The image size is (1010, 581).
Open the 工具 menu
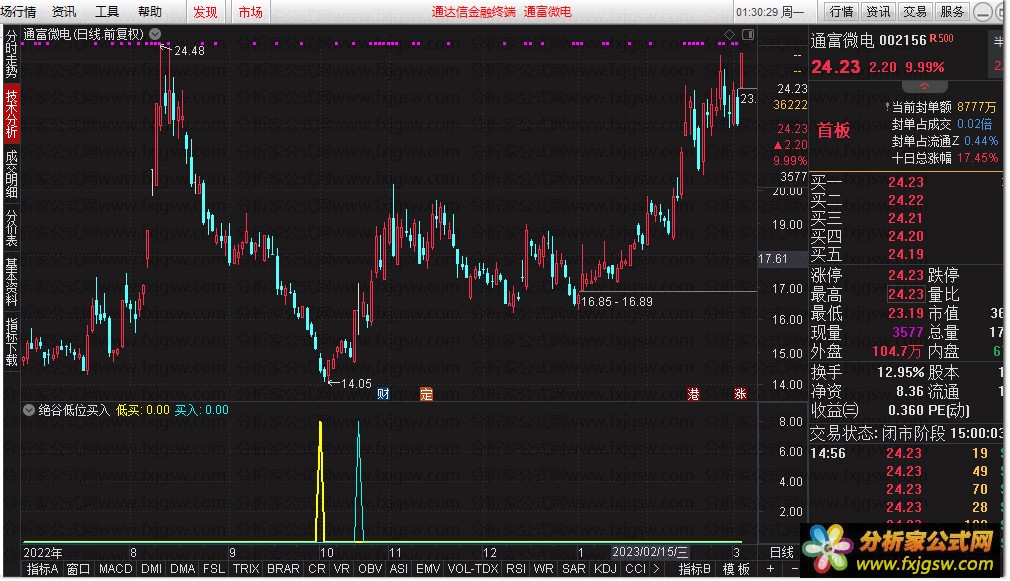pyautogui.click(x=106, y=12)
